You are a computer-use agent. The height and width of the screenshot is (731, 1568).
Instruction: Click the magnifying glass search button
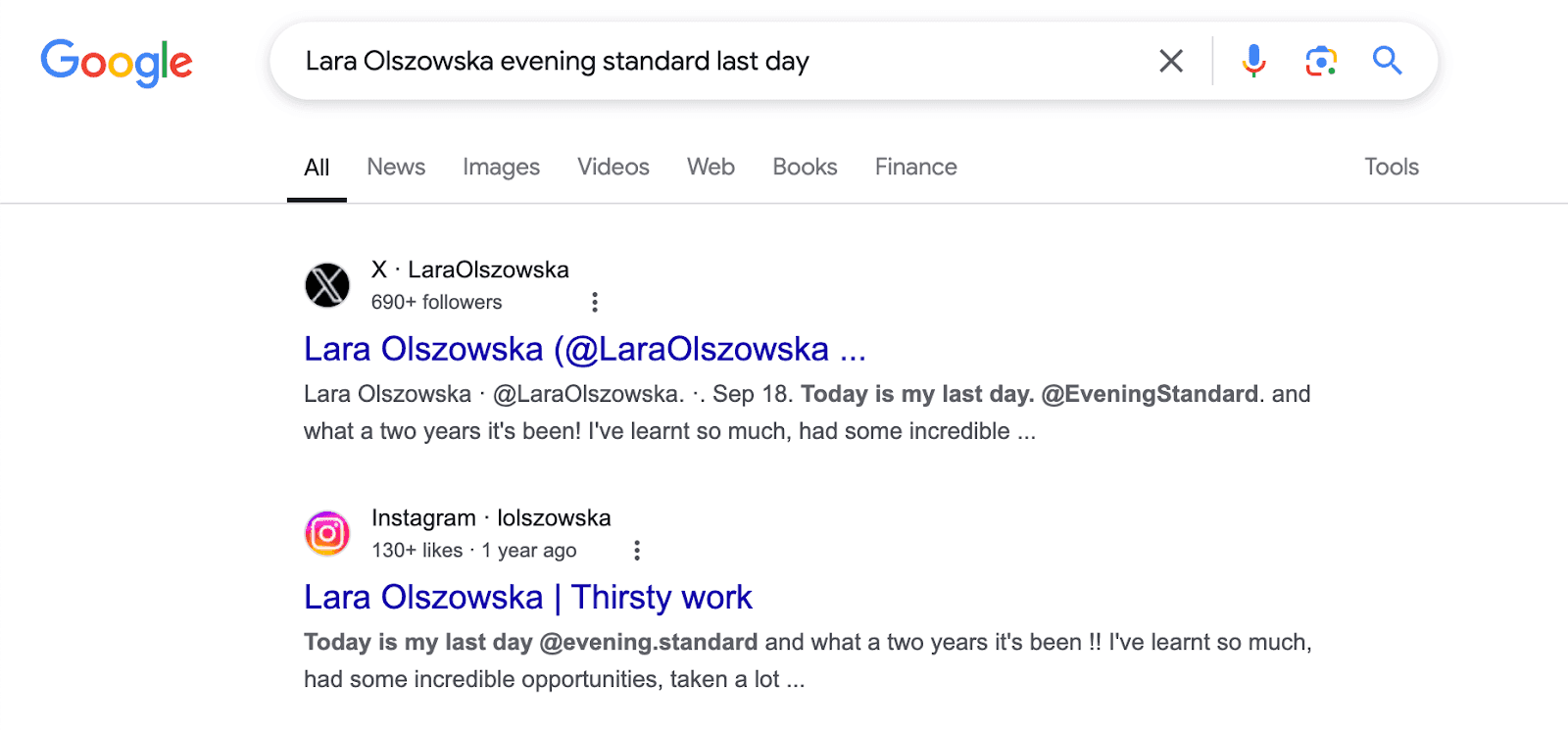[1387, 61]
